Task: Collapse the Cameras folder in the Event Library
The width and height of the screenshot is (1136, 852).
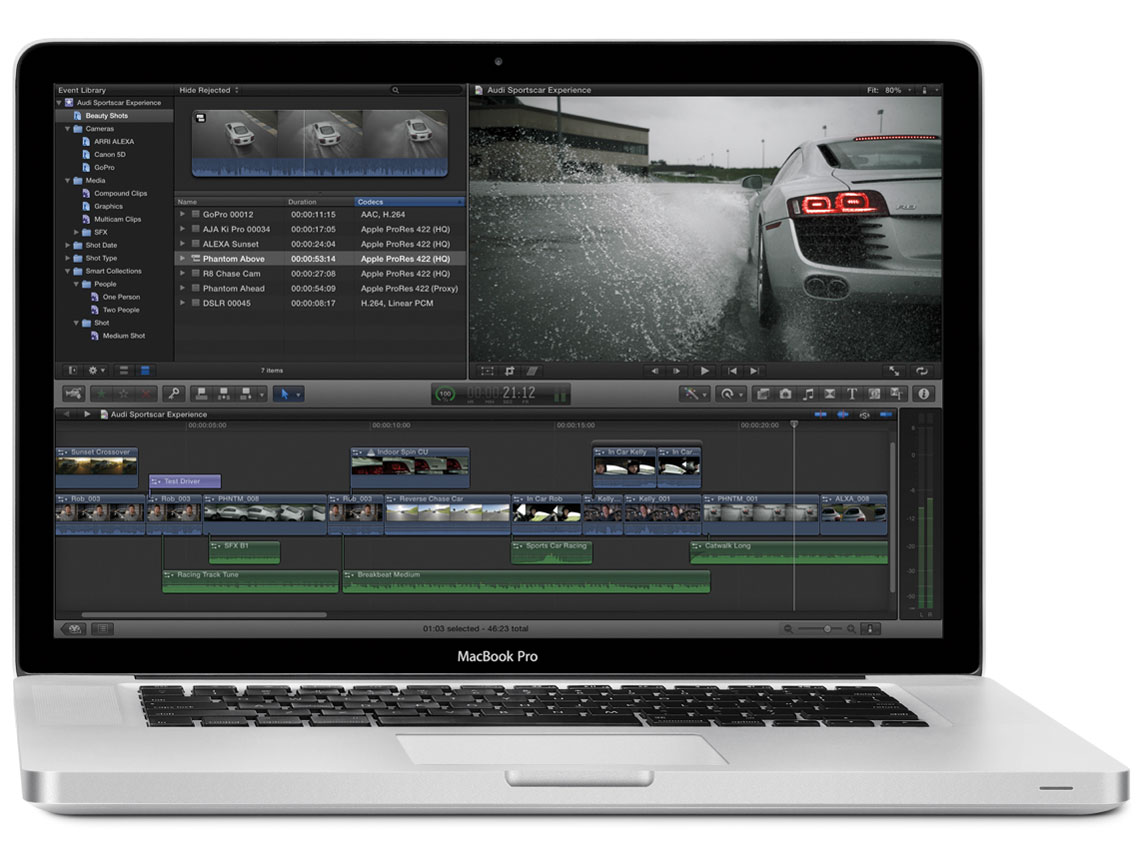Action: [x=66, y=128]
